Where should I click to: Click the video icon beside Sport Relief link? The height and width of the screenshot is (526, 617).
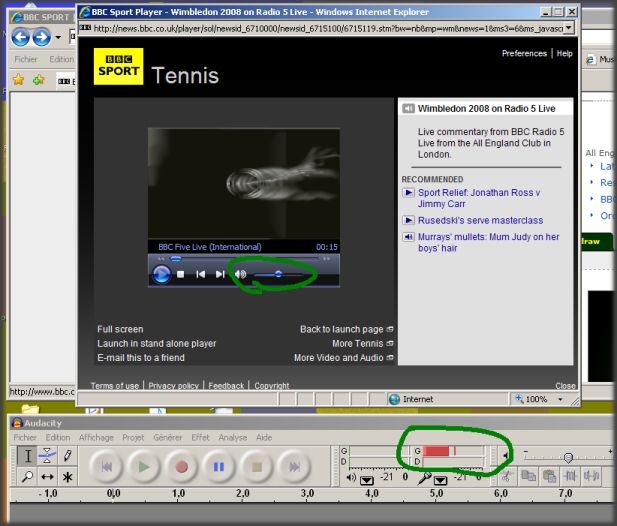tap(408, 192)
